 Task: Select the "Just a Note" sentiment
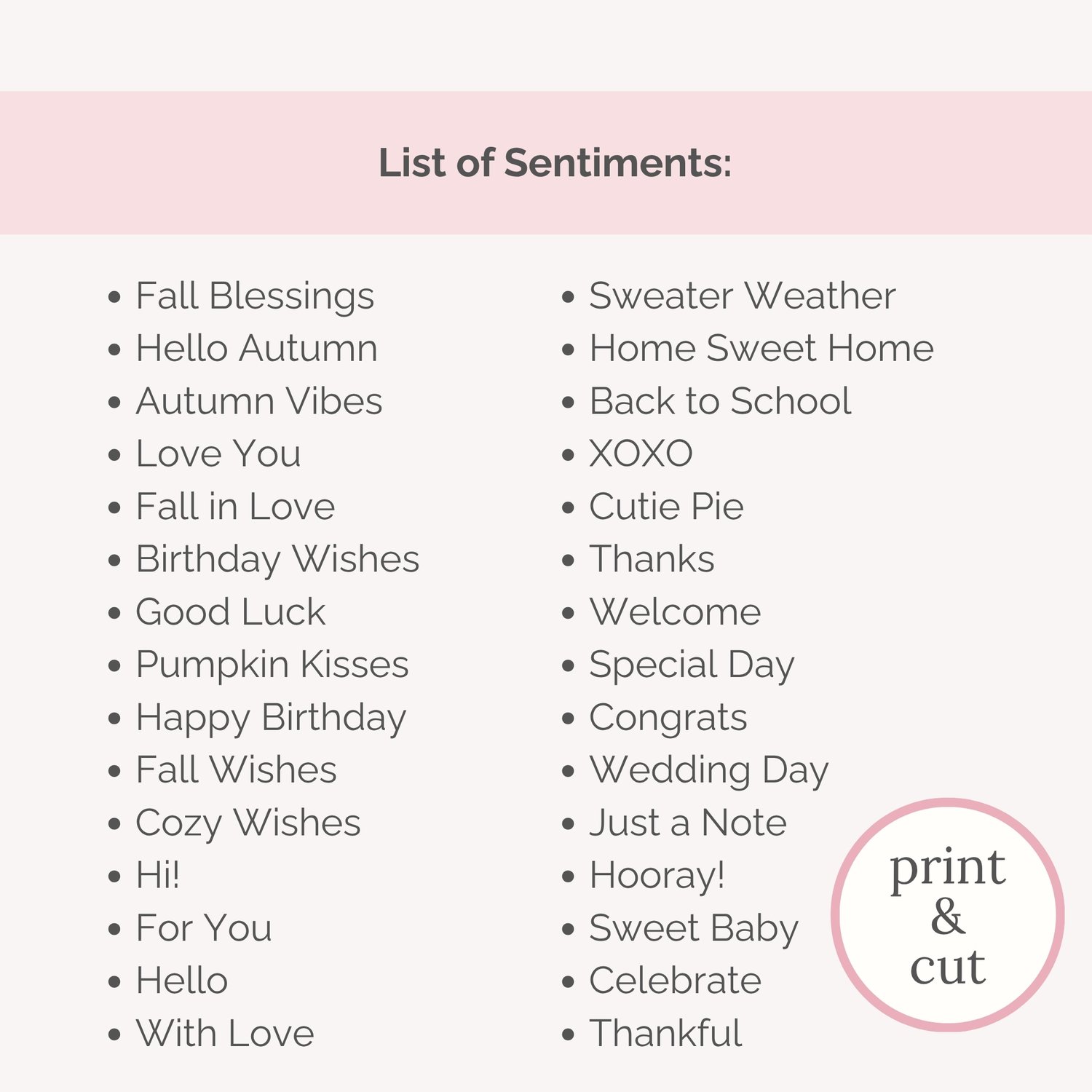tap(687, 823)
